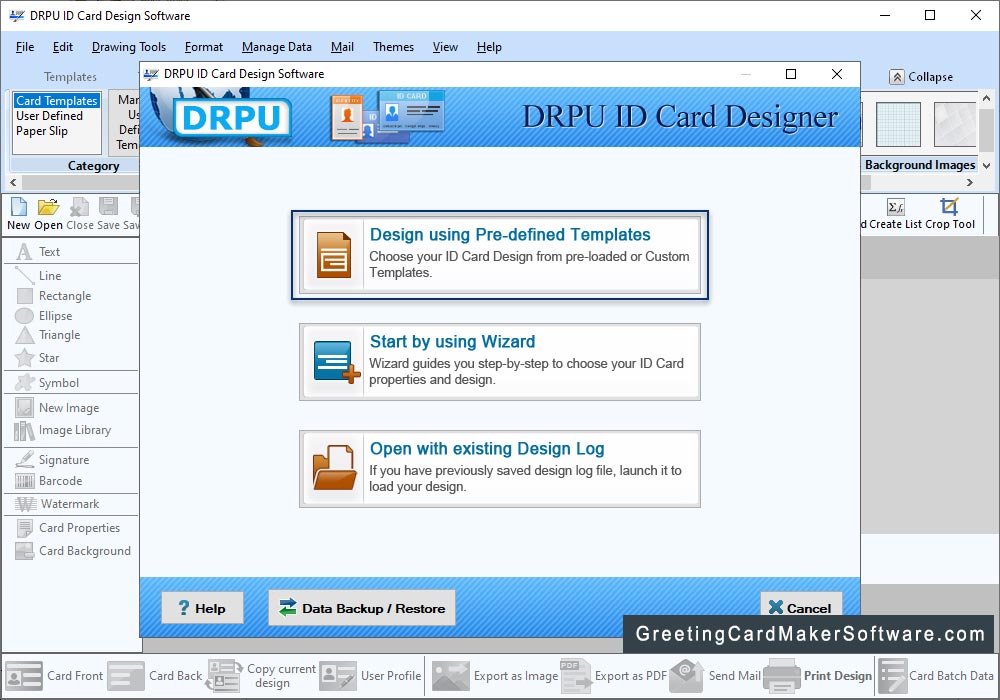The height and width of the screenshot is (700, 1000).
Task: Open Card Batch Data
Action: [x=936, y=676]
